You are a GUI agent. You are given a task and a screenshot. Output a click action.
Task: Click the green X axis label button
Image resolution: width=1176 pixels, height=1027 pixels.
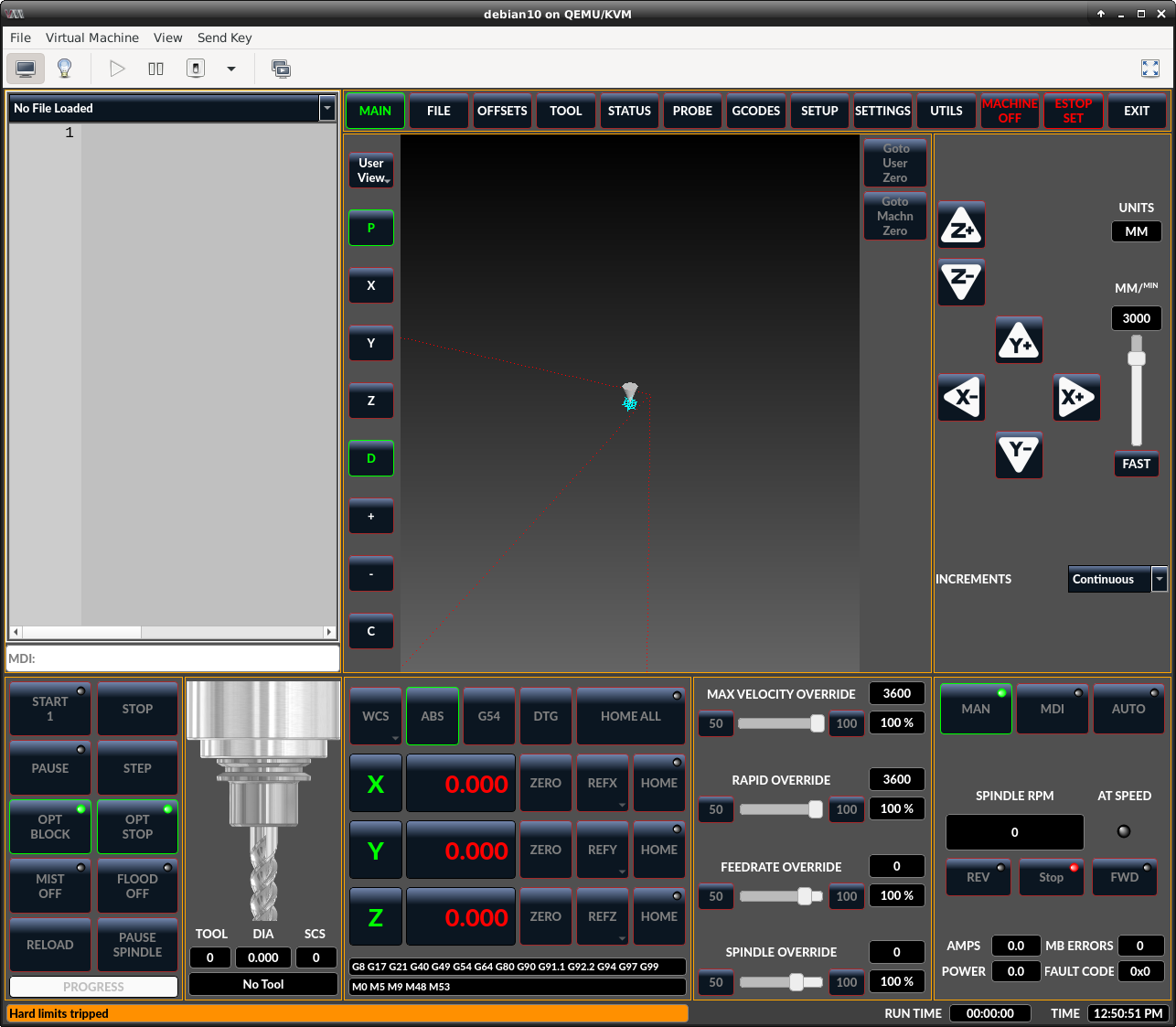pos(376,784)
